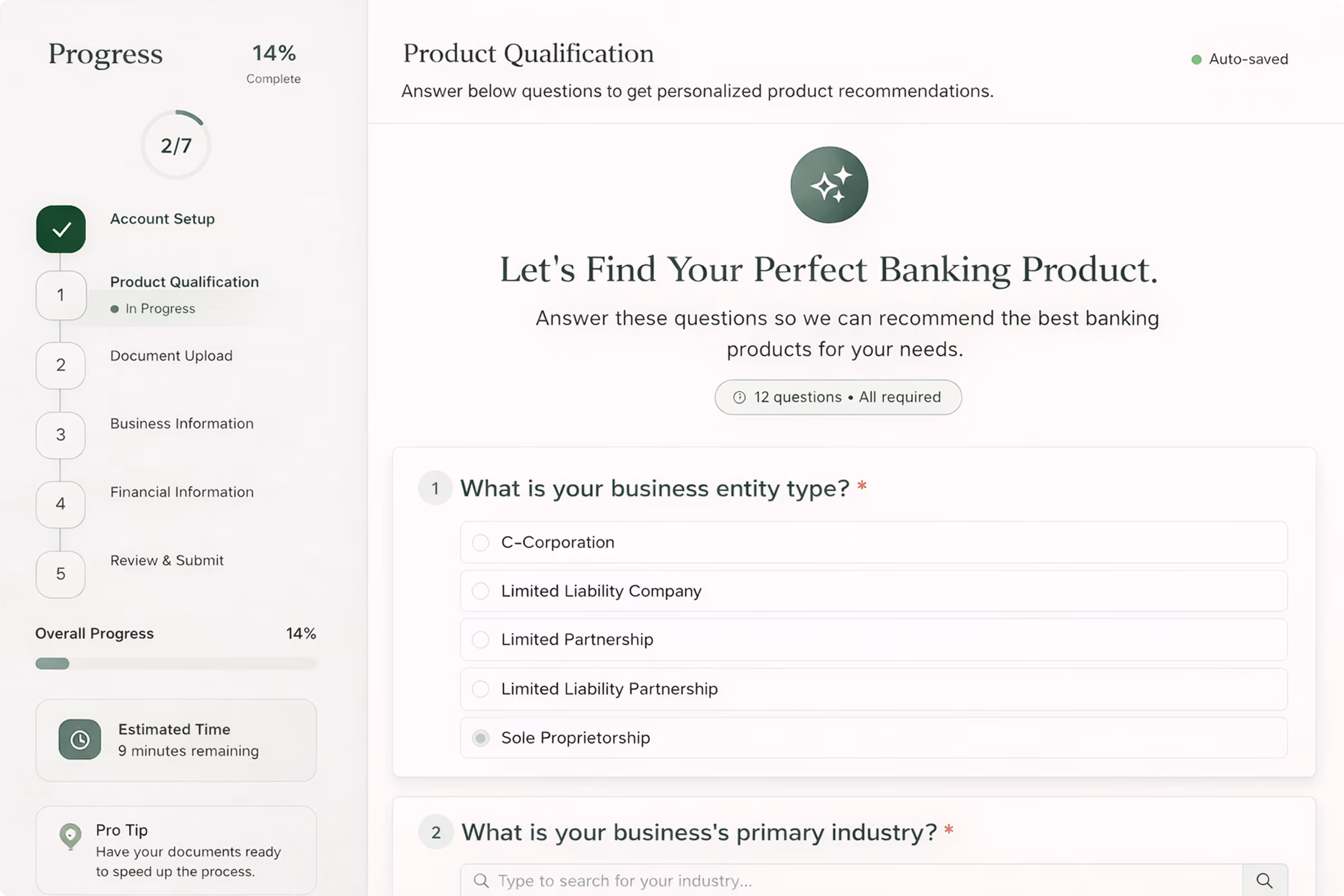Go to Business Information step
This screenshot has width=1344, height=896.
click(x=181, y=423)
